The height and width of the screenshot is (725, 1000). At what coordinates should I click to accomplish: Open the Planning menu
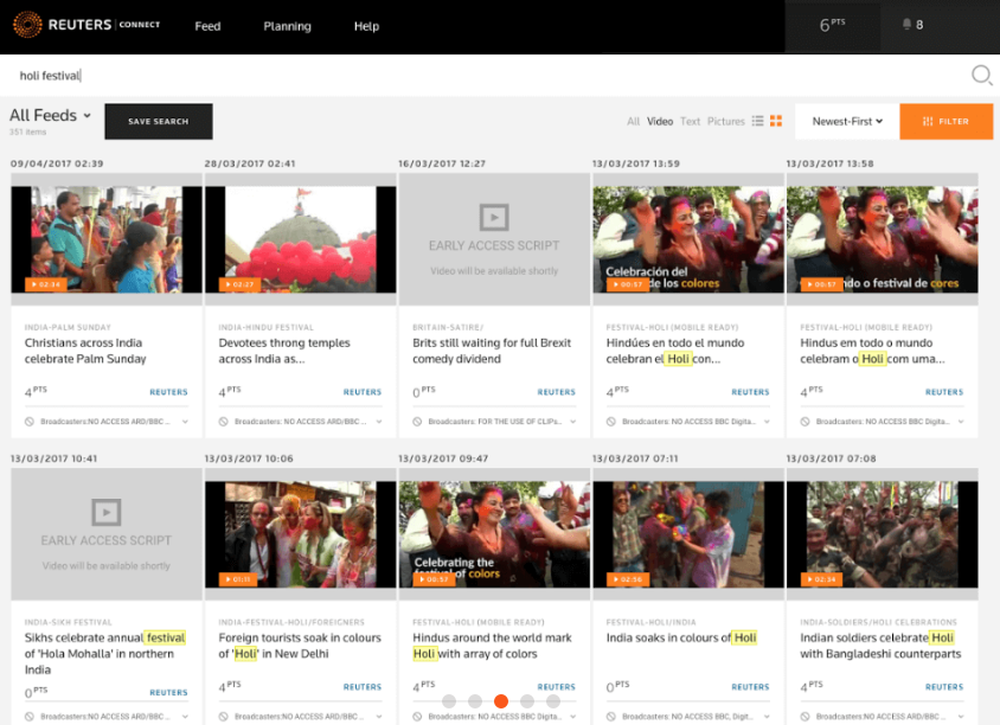(x=287, y=26)
